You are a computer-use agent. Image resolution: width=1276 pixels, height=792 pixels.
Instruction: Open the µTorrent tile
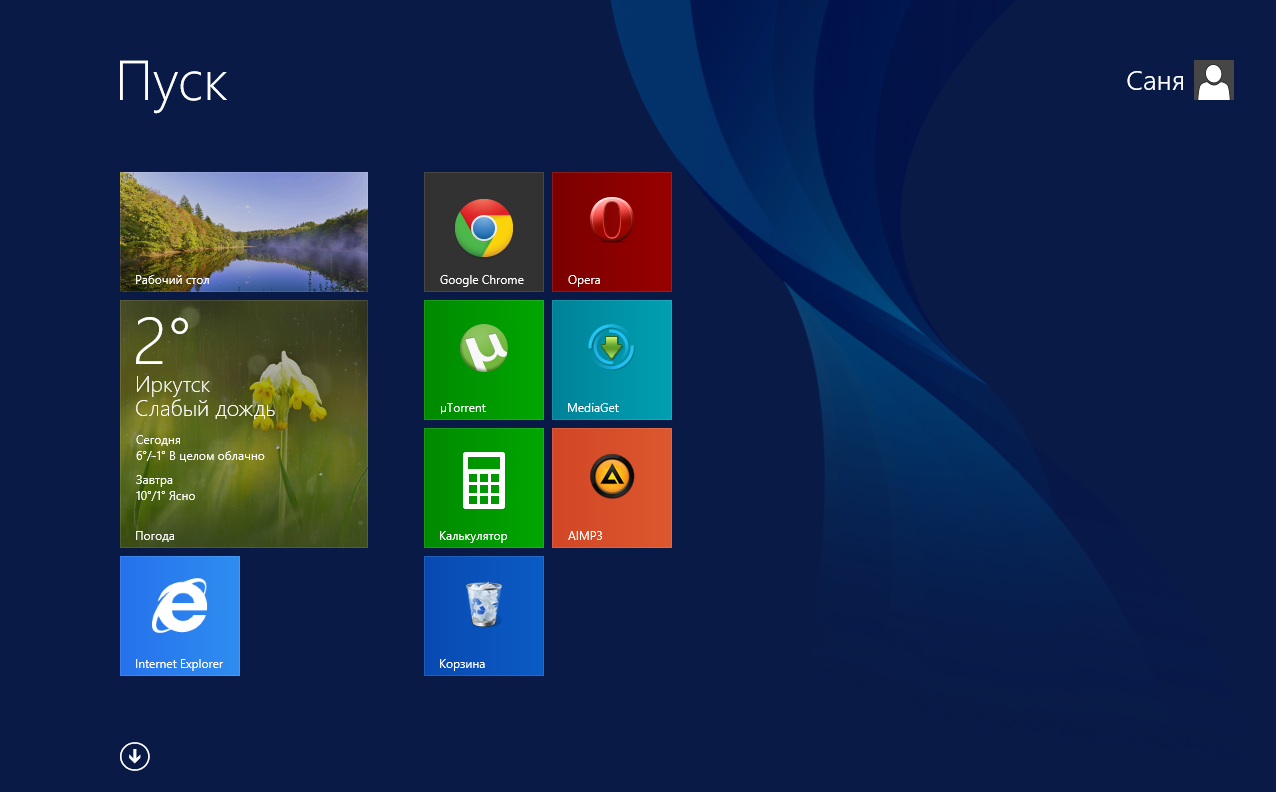pyautogui.click(x=484, y=360)
